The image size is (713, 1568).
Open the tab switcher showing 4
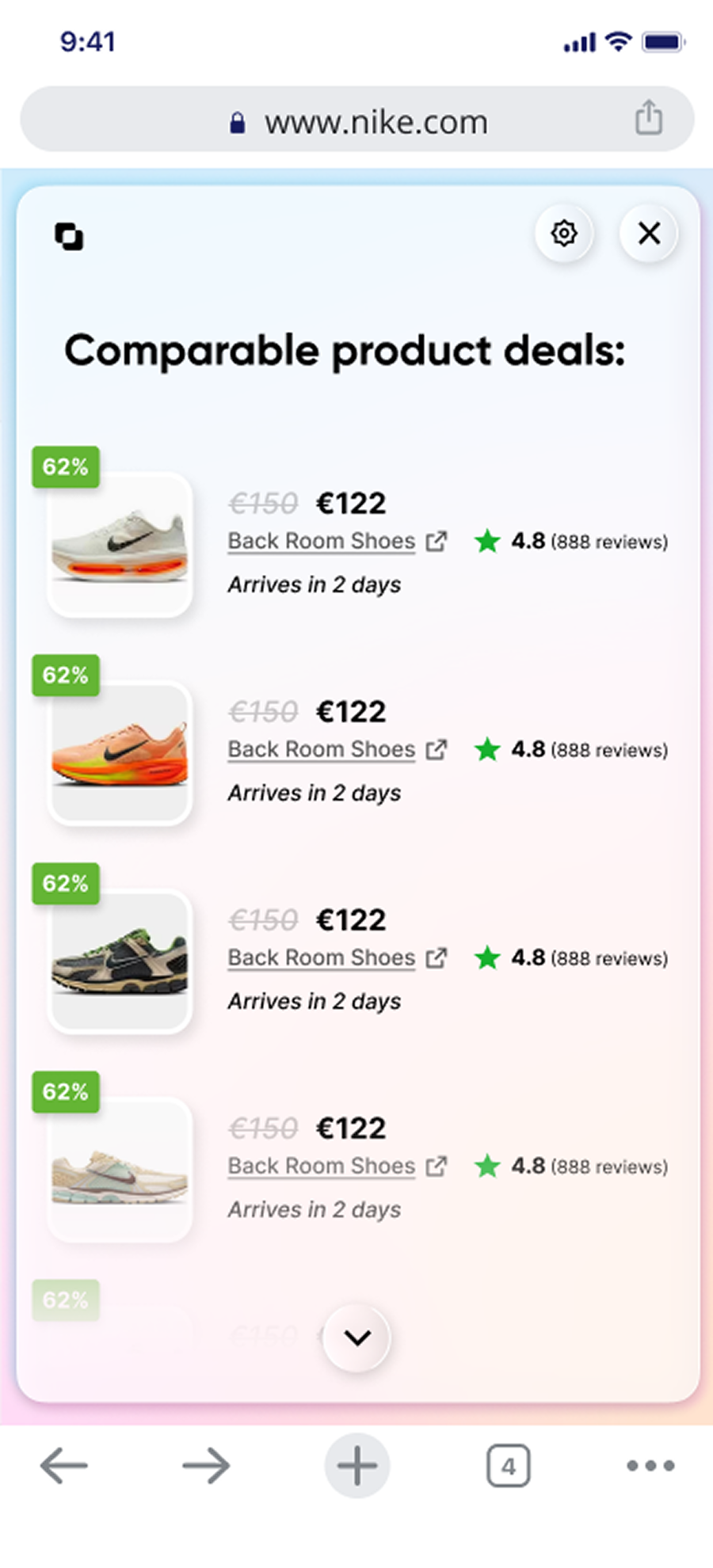click(x=508, y=1466)
